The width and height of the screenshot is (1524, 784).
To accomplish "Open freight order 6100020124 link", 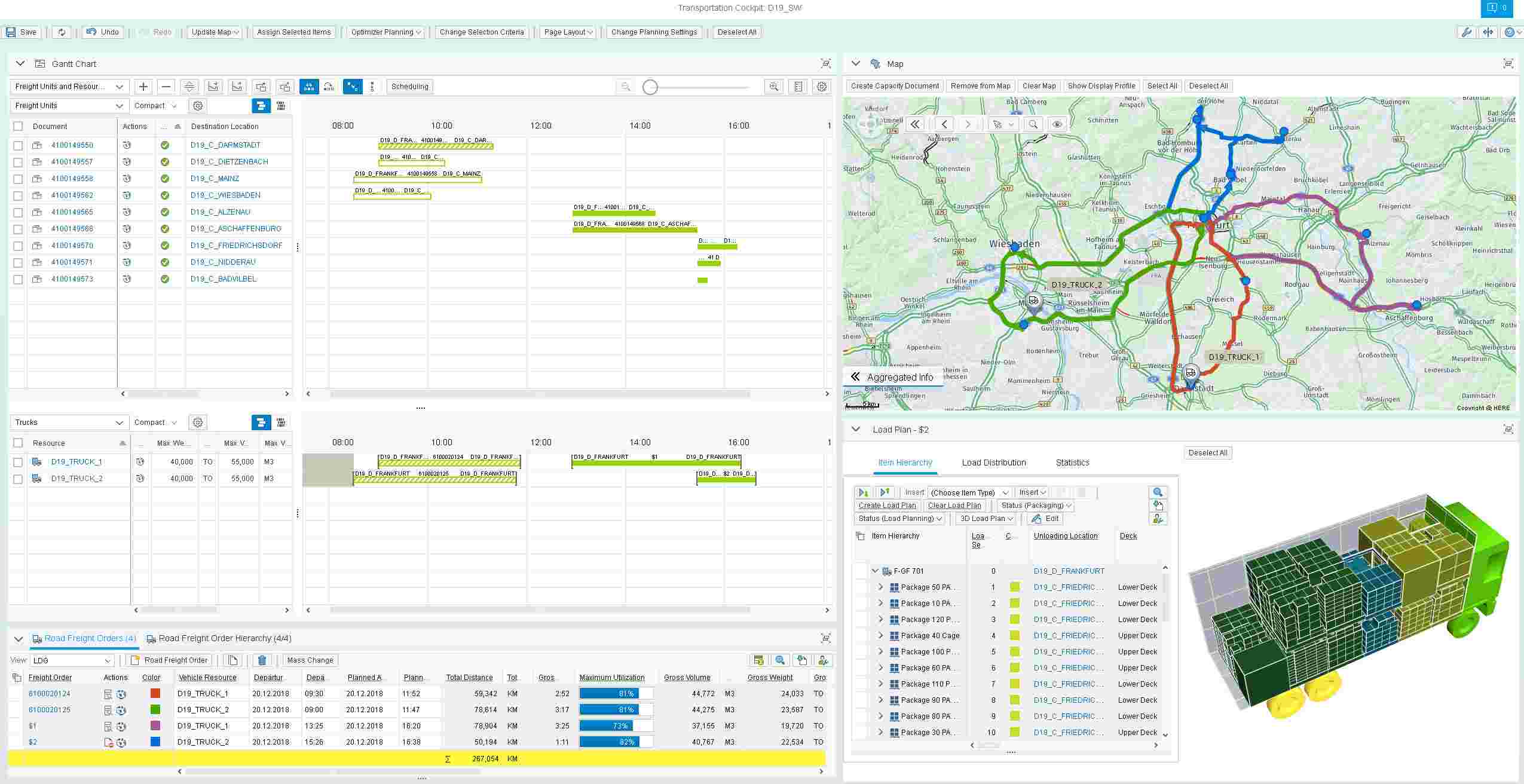I will click(50, 694).
